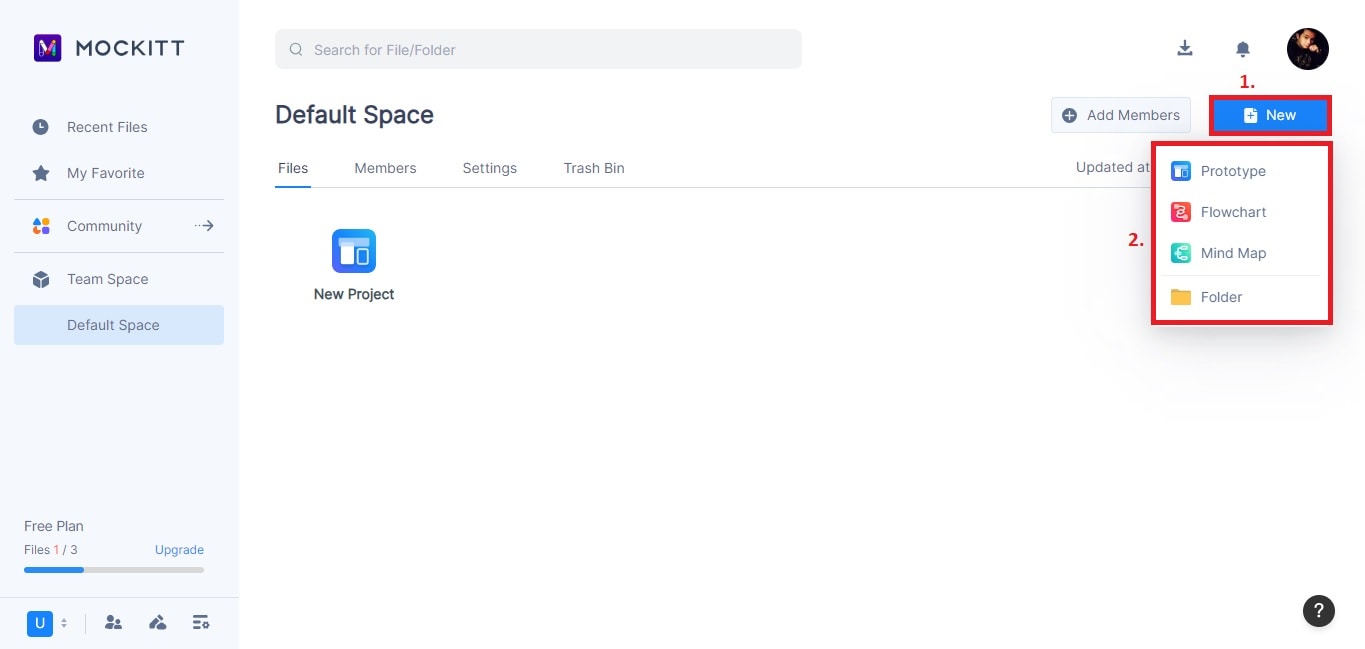Open the help question mark button
The height and width of the screenshot is (649, 1365).
(1319, 610)
